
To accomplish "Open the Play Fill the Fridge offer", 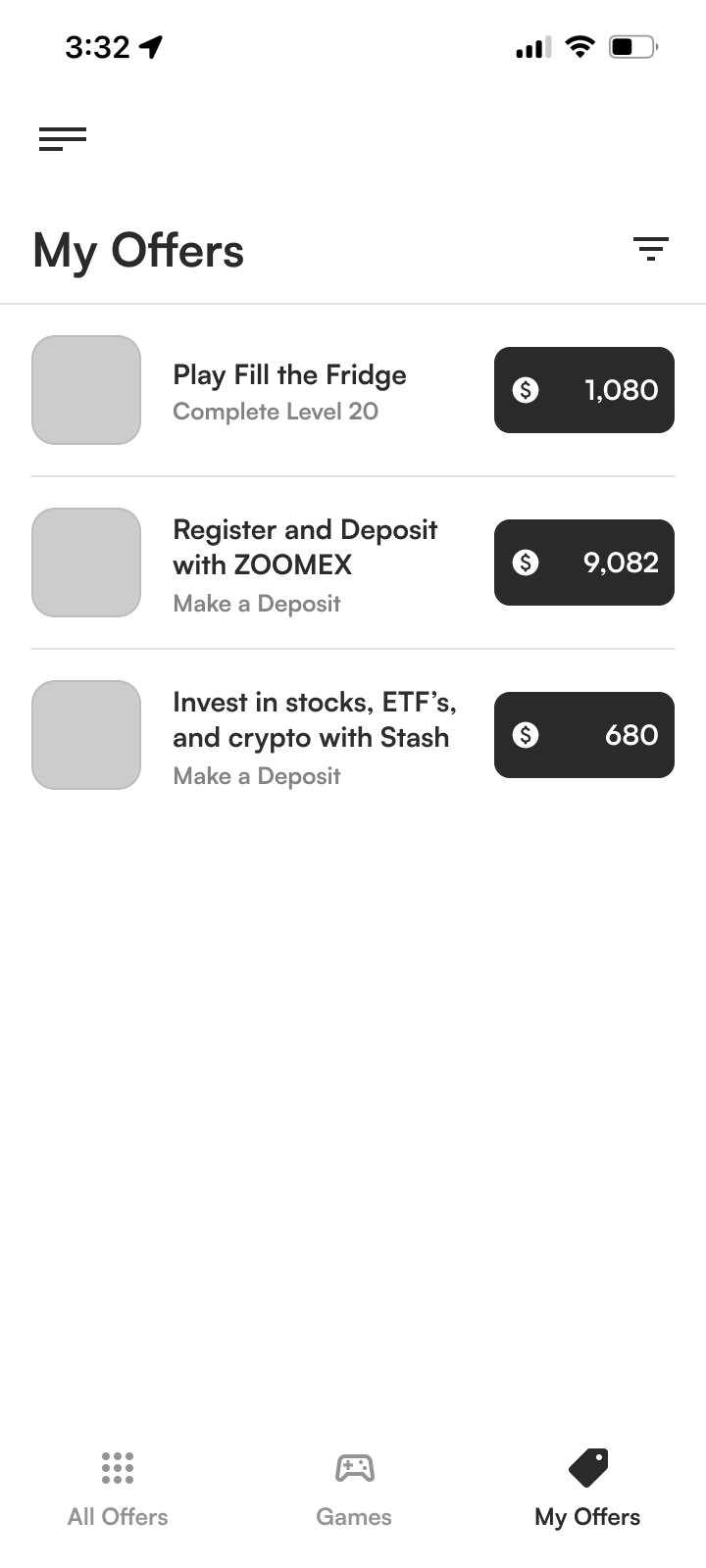I will pyautogui.click(x=289, y=375).
